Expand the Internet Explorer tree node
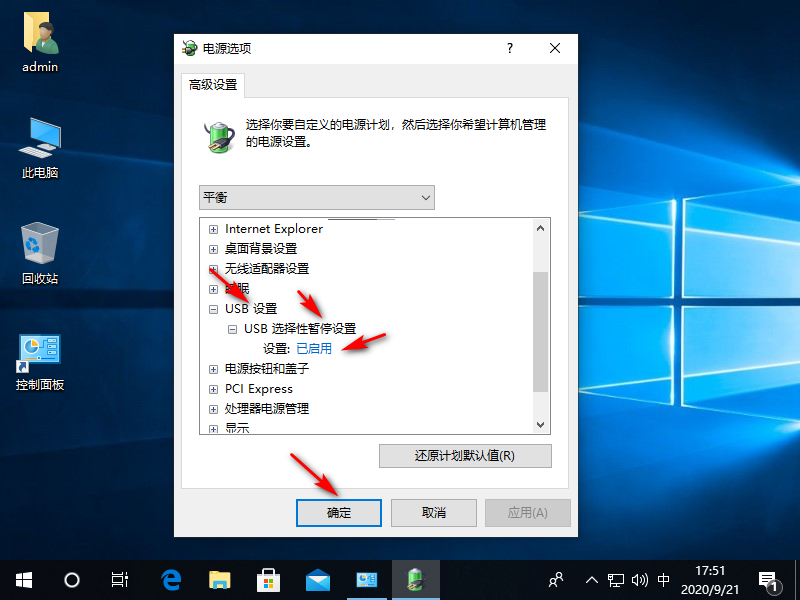This screenshot has height=600, width=800. tap(213, 229)
